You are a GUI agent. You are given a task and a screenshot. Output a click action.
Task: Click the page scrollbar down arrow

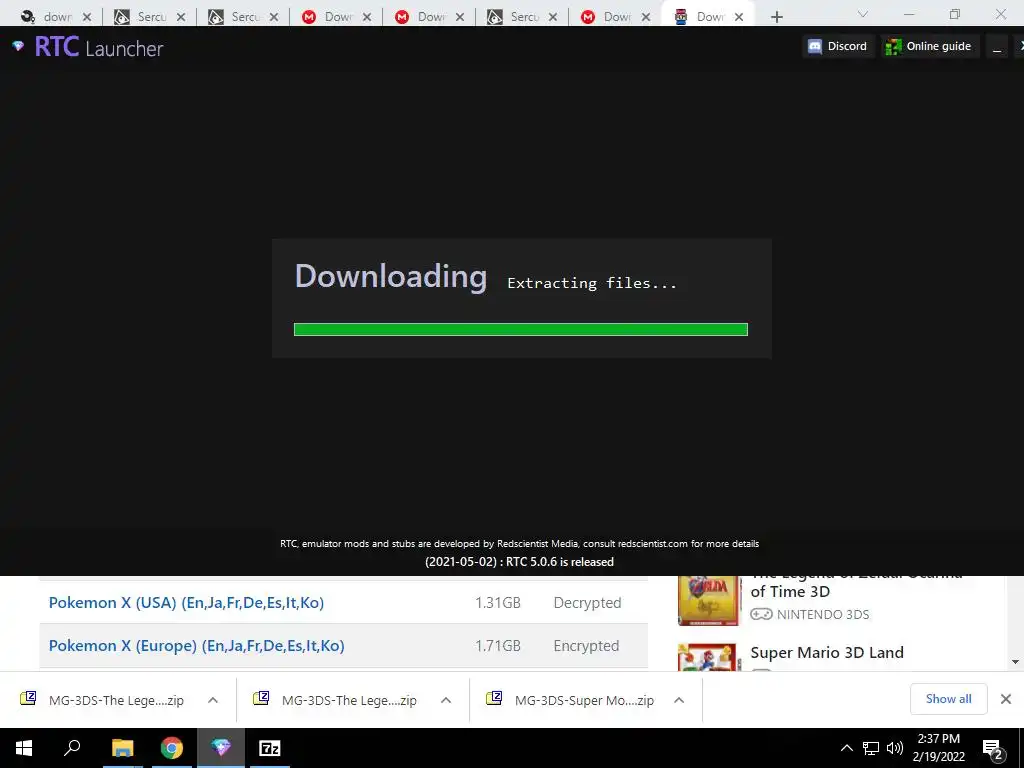click(1015, 662)
